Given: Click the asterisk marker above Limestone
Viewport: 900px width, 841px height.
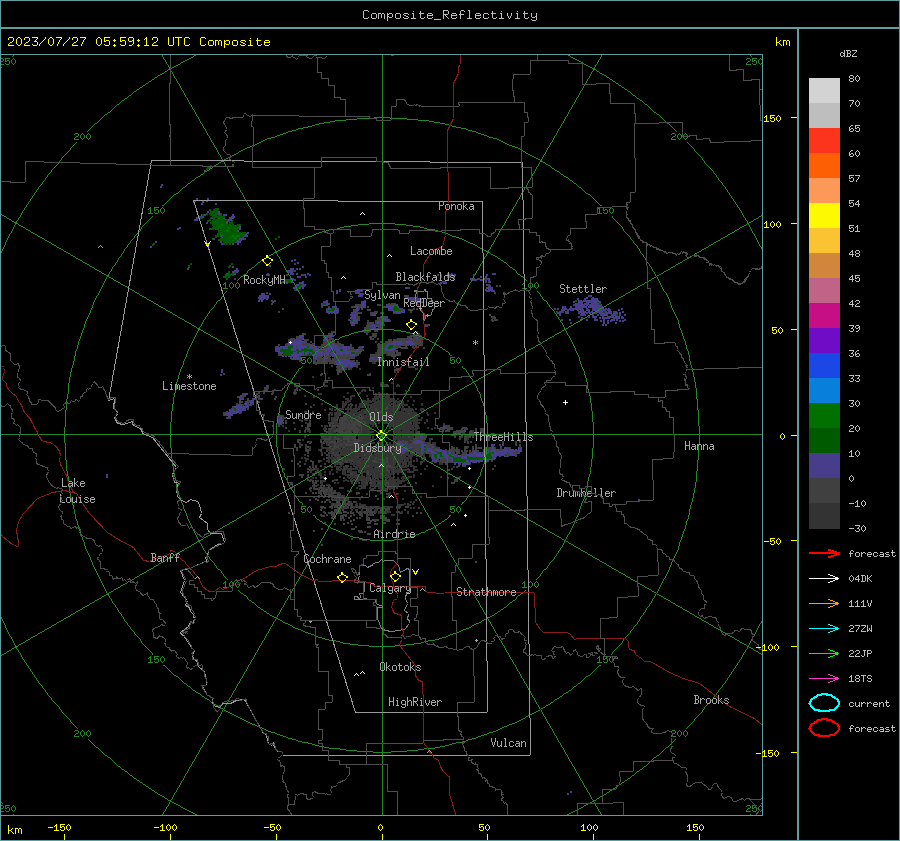Looking at the screenshot, I should coord(189,377).
